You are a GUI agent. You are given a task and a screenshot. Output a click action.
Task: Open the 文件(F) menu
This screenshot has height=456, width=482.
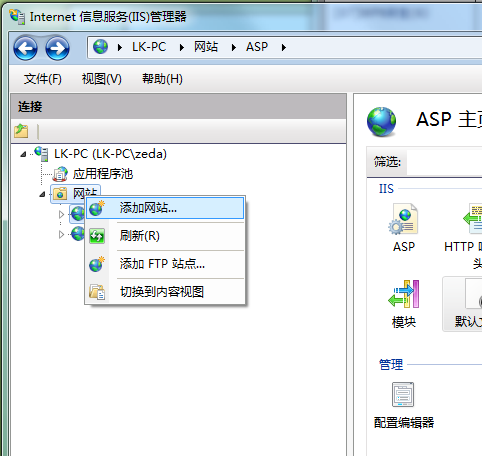tap(42, 79)
